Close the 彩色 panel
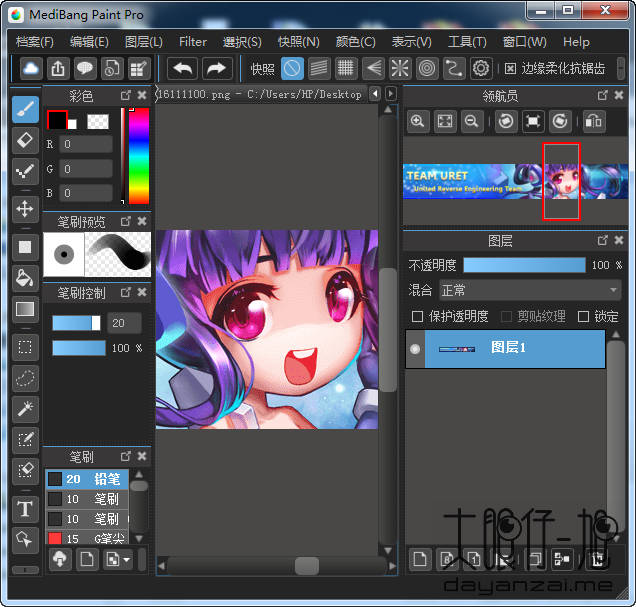The width and height of the screenshot is (636, 607). click(142, 95)
